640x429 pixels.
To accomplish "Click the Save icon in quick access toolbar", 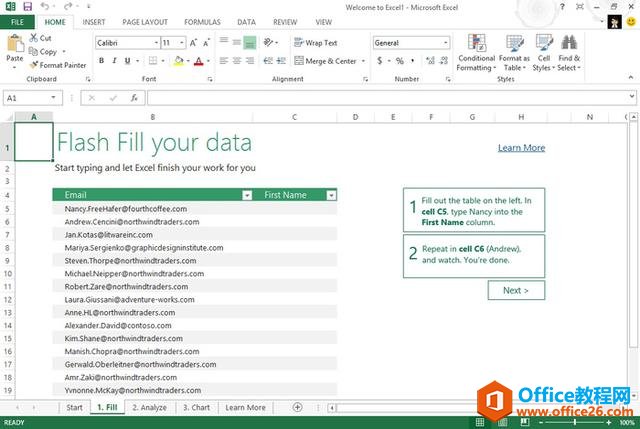I will click(26, 6).
